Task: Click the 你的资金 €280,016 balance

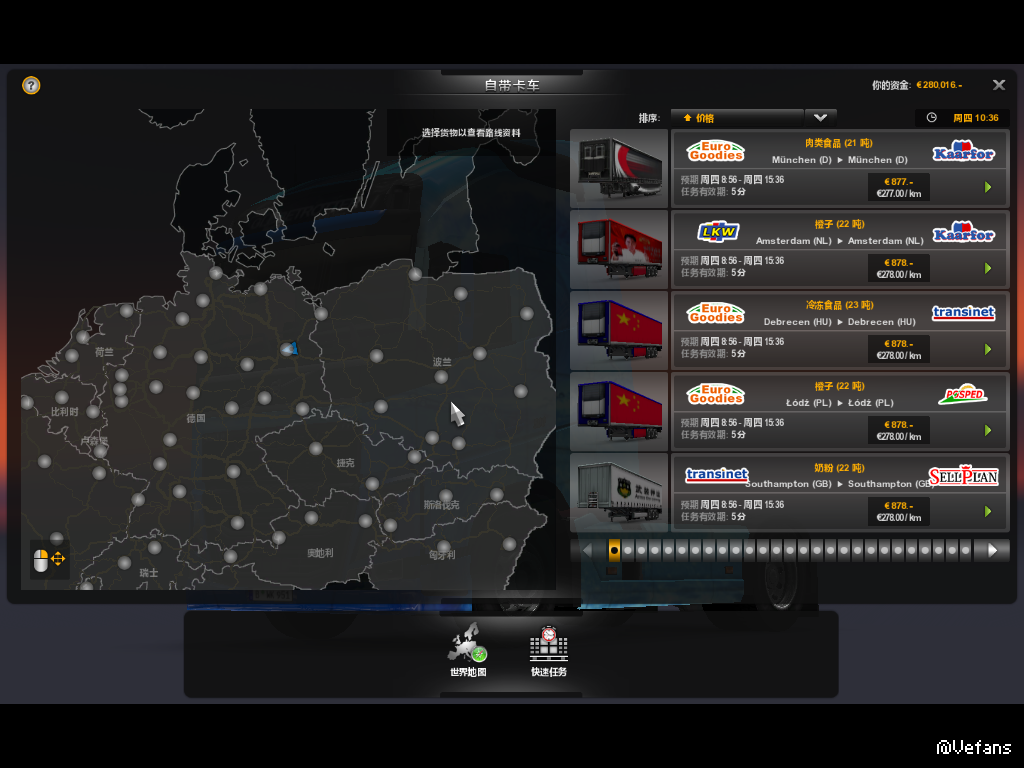Action: (917, 85)
